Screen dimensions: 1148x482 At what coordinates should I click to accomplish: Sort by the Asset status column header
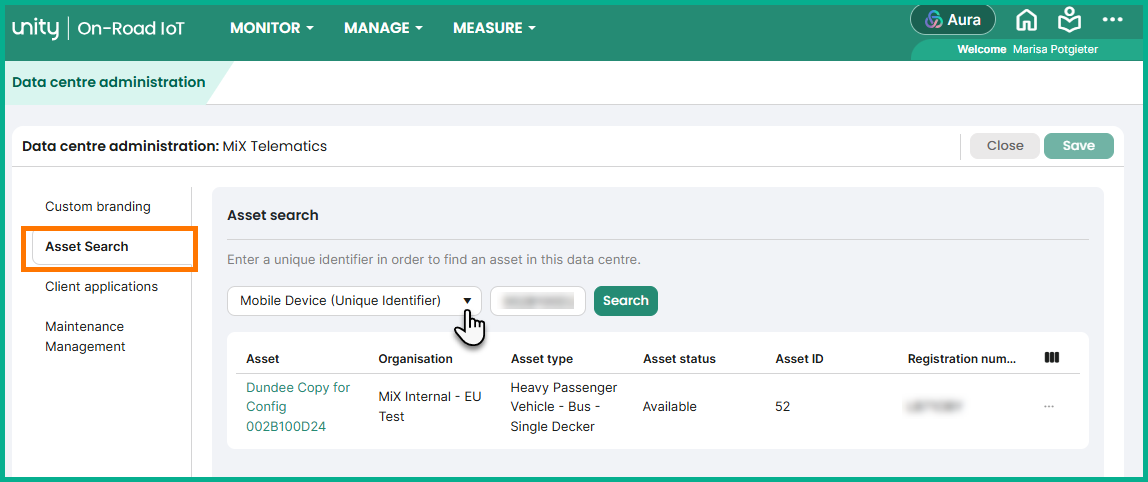point(679,359)
